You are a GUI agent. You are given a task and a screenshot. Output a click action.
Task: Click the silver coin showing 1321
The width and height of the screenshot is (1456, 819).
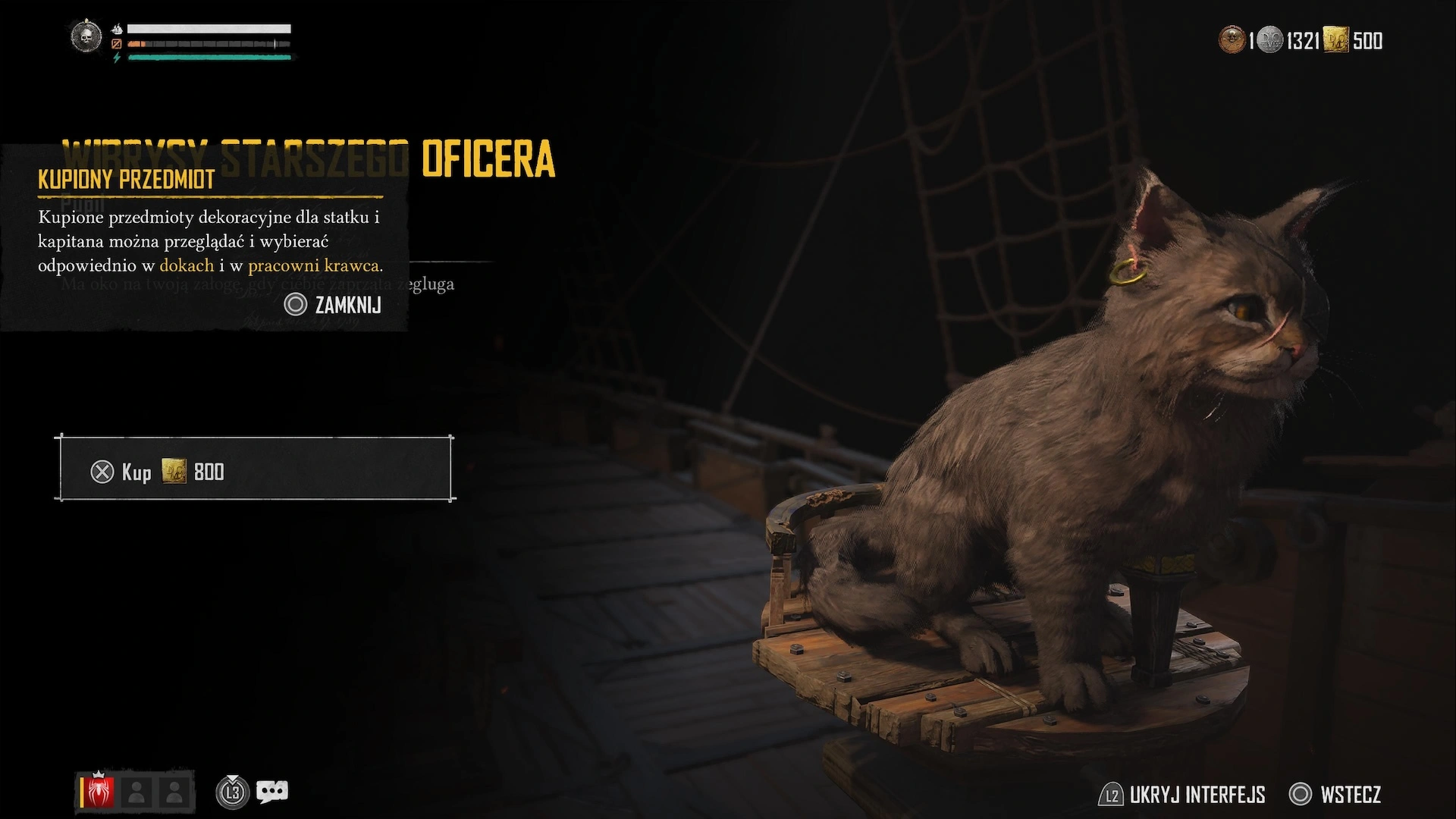(x=1270, y=39)
